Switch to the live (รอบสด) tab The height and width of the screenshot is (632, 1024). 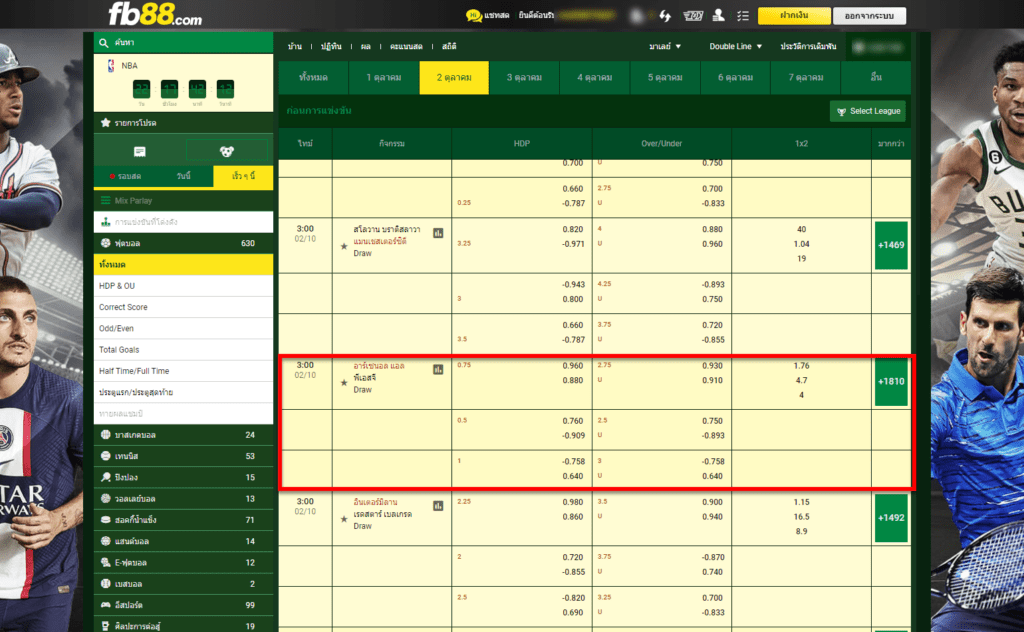tap(125, 176)
